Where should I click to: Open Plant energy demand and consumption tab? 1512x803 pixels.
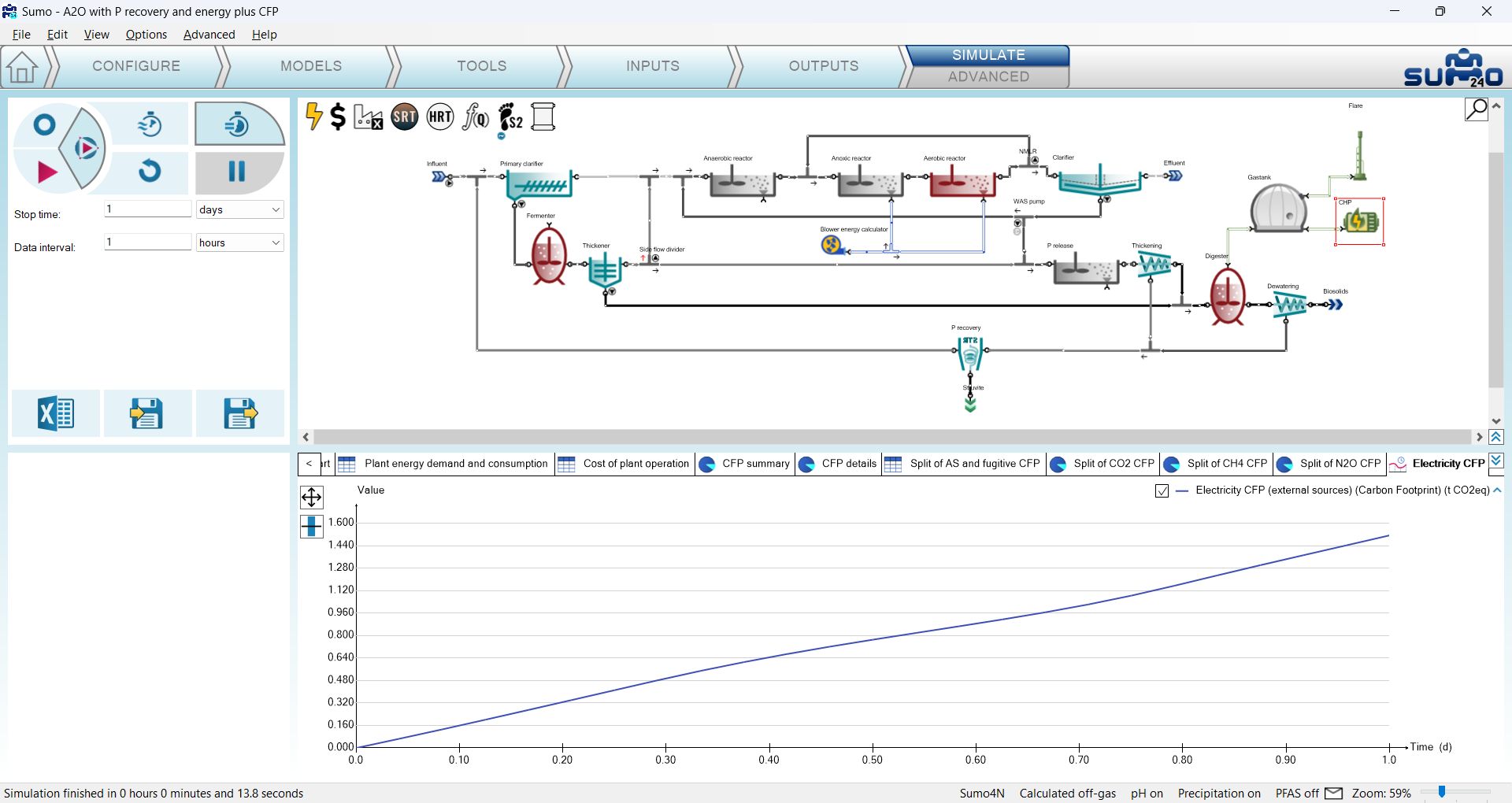(443, 464)
